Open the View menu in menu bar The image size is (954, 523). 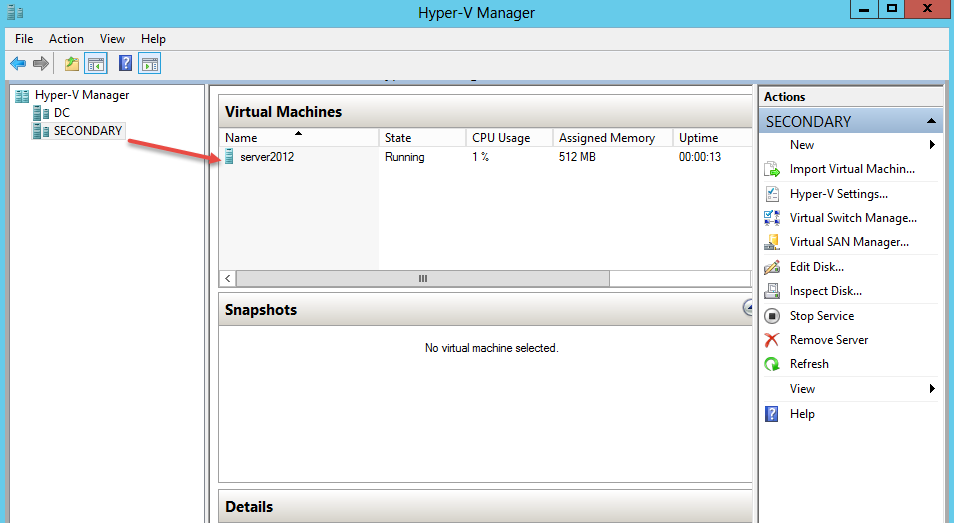tap(113, 39)
